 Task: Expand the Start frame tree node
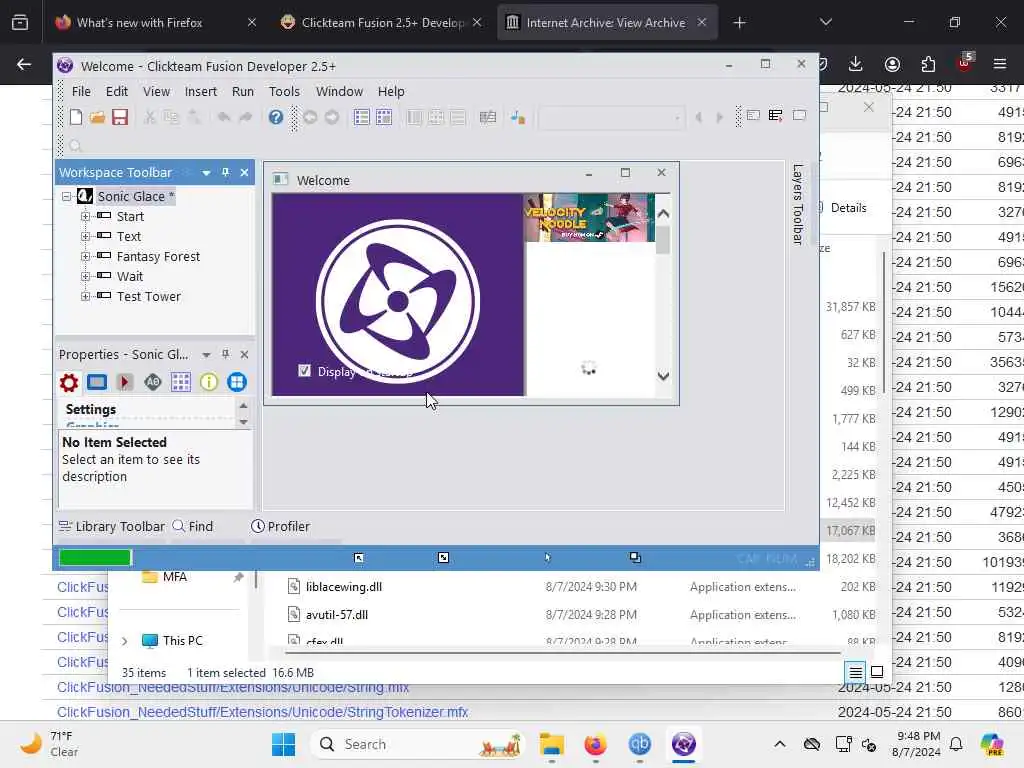[x=86, y=216]
